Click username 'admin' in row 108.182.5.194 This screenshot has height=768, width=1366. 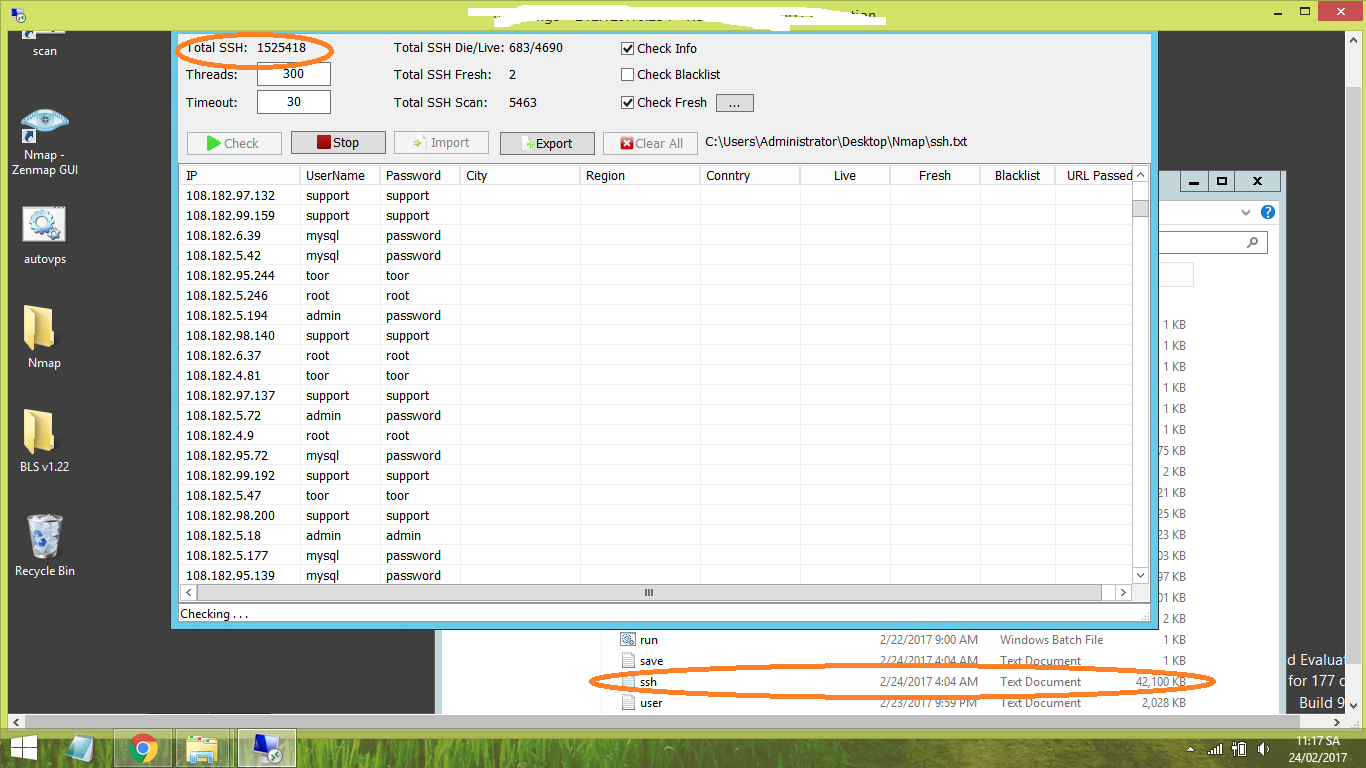pyautogui.click(x=323, y=316)
